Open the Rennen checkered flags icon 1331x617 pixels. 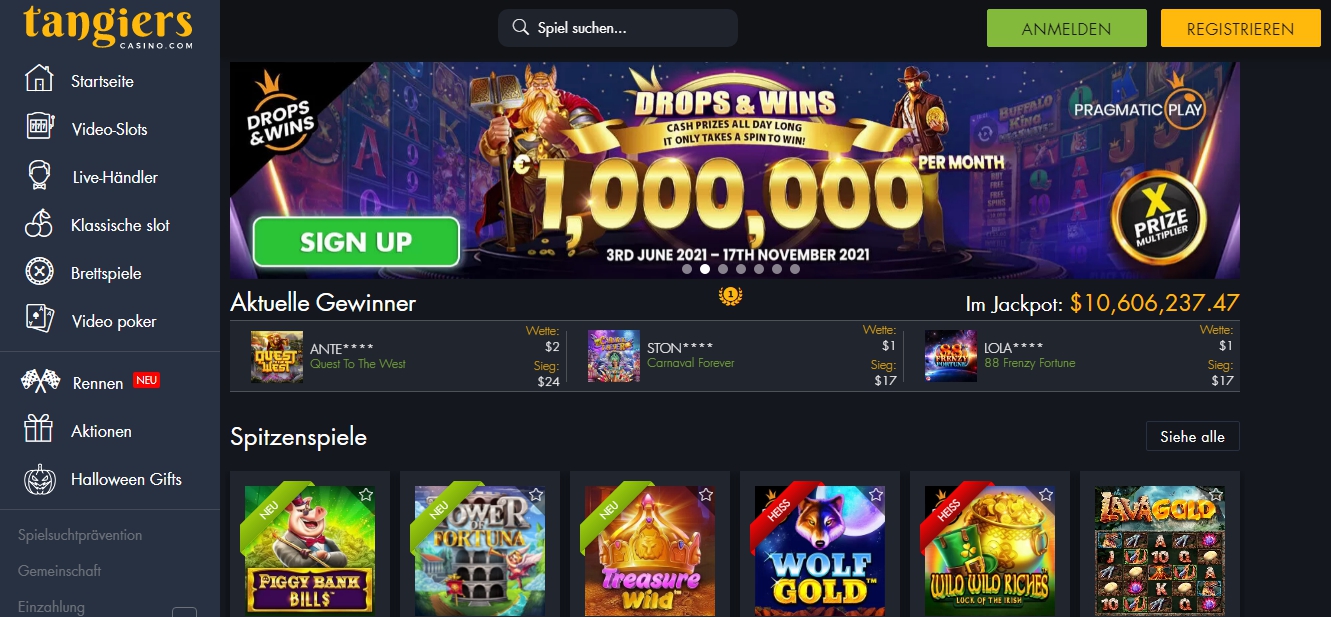pos(41,383)
